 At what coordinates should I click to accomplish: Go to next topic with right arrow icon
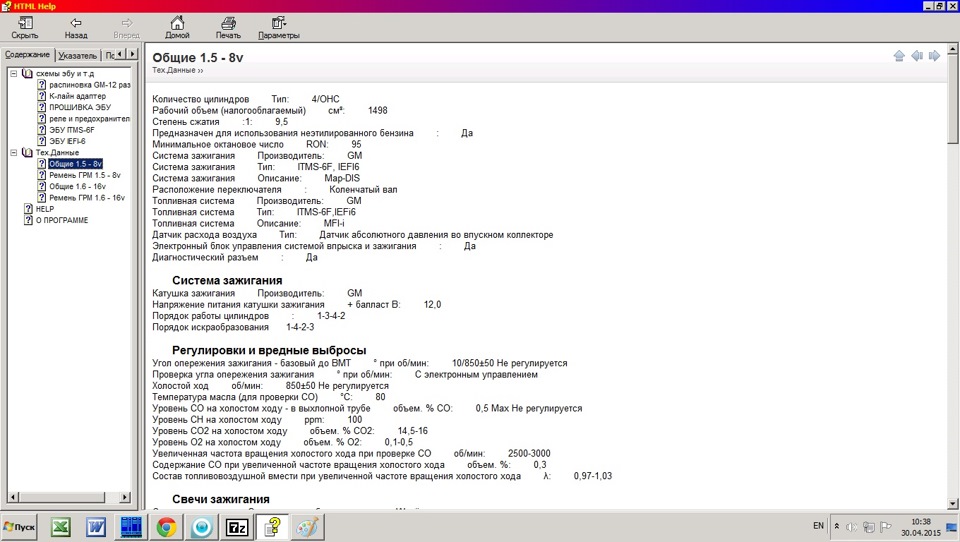click(934, 56)
